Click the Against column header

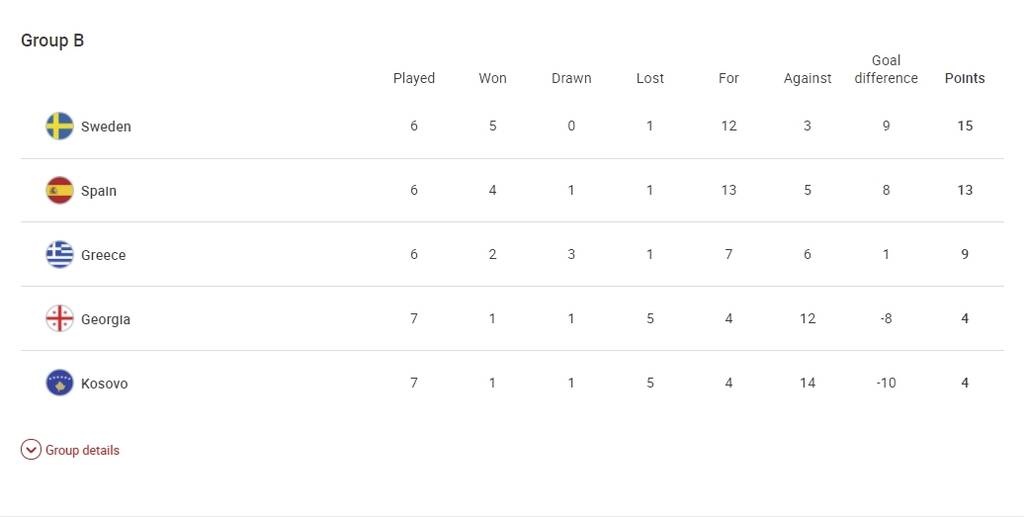coord(808,78)
